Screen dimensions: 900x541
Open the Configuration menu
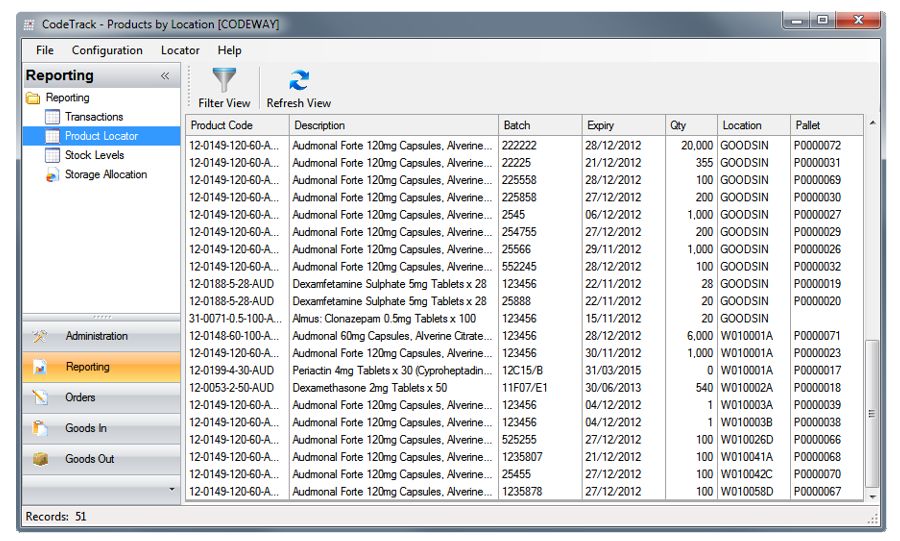107,50
